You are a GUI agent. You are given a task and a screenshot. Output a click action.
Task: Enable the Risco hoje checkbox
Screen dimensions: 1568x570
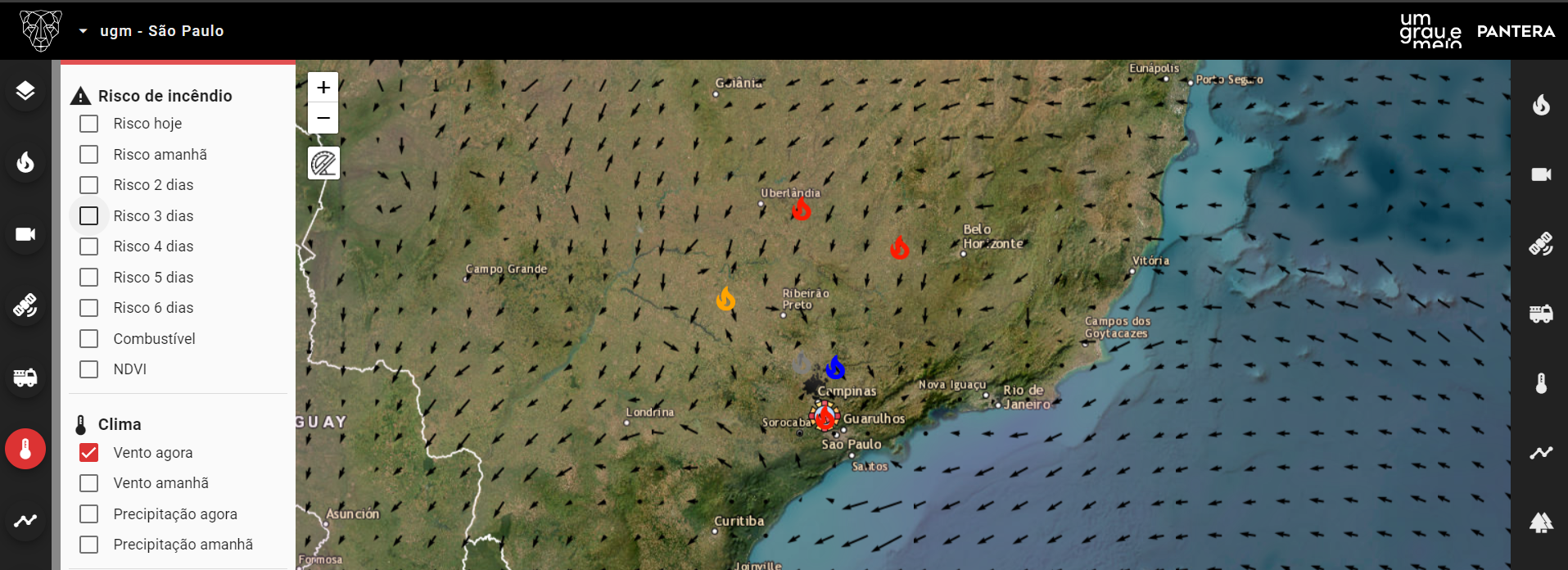pyautogui.click(x=88, y=124)
